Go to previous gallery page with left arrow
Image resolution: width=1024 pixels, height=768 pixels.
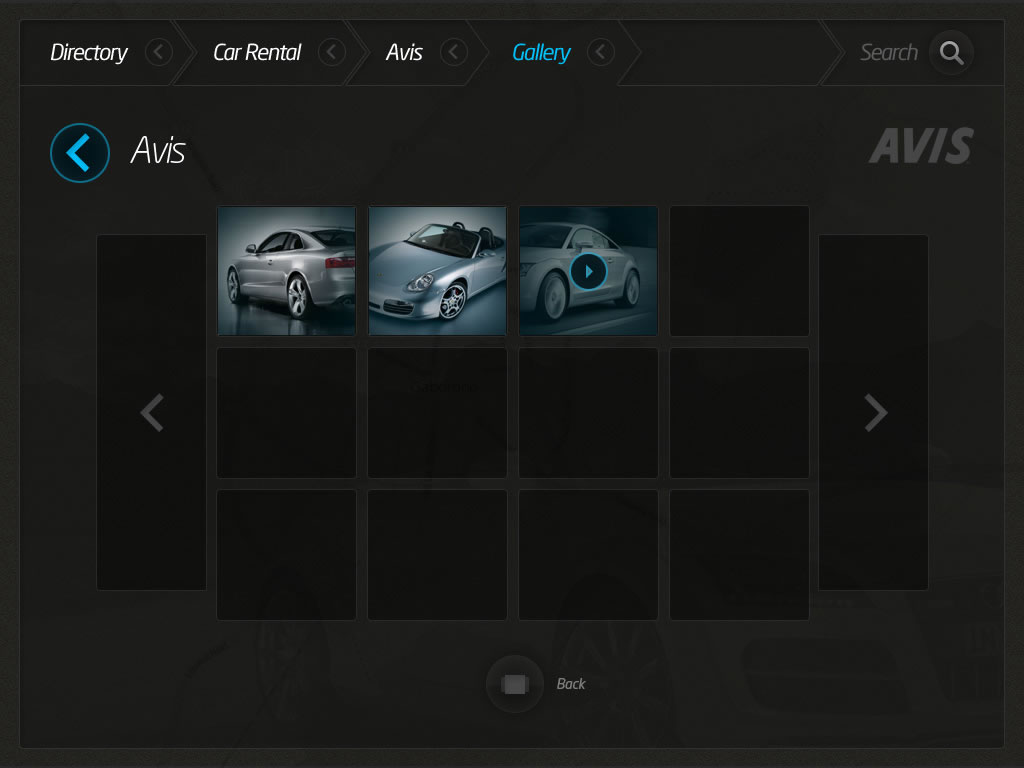tap(151, 412)
